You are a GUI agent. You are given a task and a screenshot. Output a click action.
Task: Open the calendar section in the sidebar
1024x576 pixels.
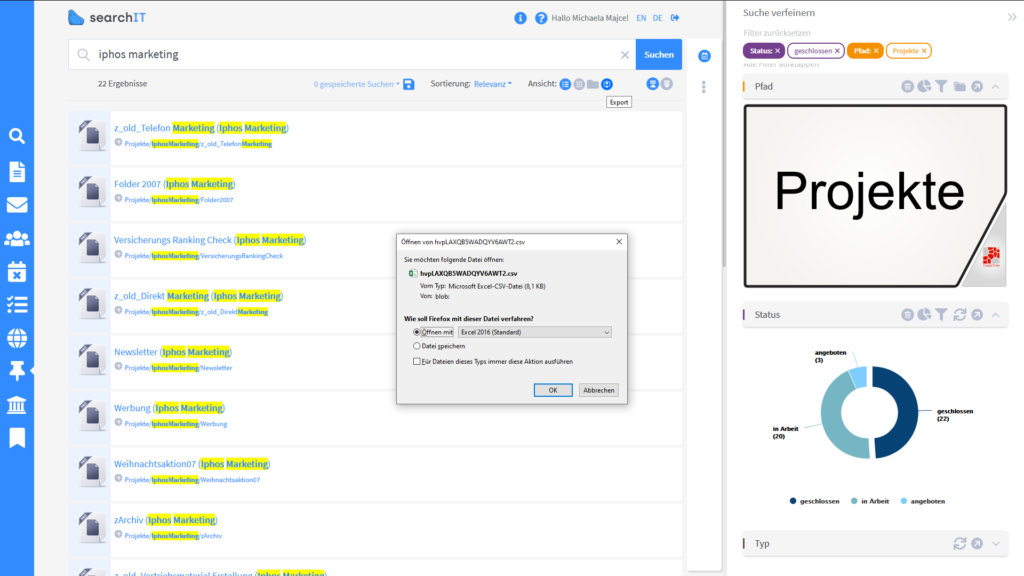pyautogui.click(x=17, y=271)
